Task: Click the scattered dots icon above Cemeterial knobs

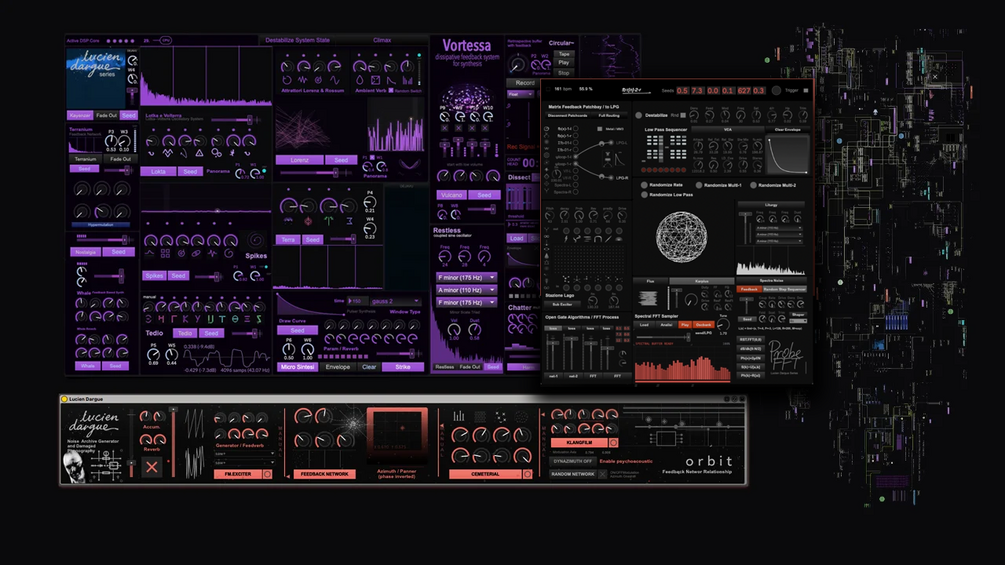Action: click(x=501, y=416)
